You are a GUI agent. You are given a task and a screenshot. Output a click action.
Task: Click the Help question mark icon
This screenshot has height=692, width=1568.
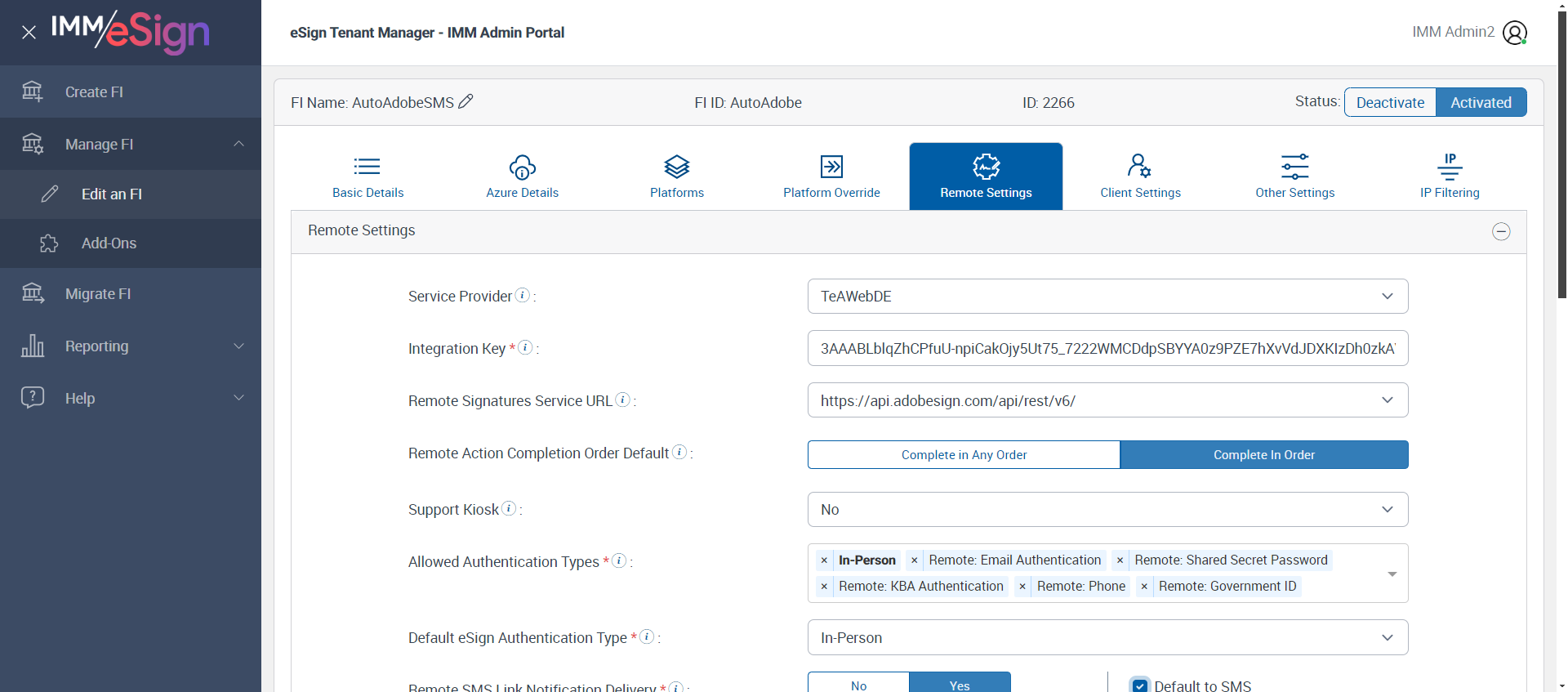point(33,397)
